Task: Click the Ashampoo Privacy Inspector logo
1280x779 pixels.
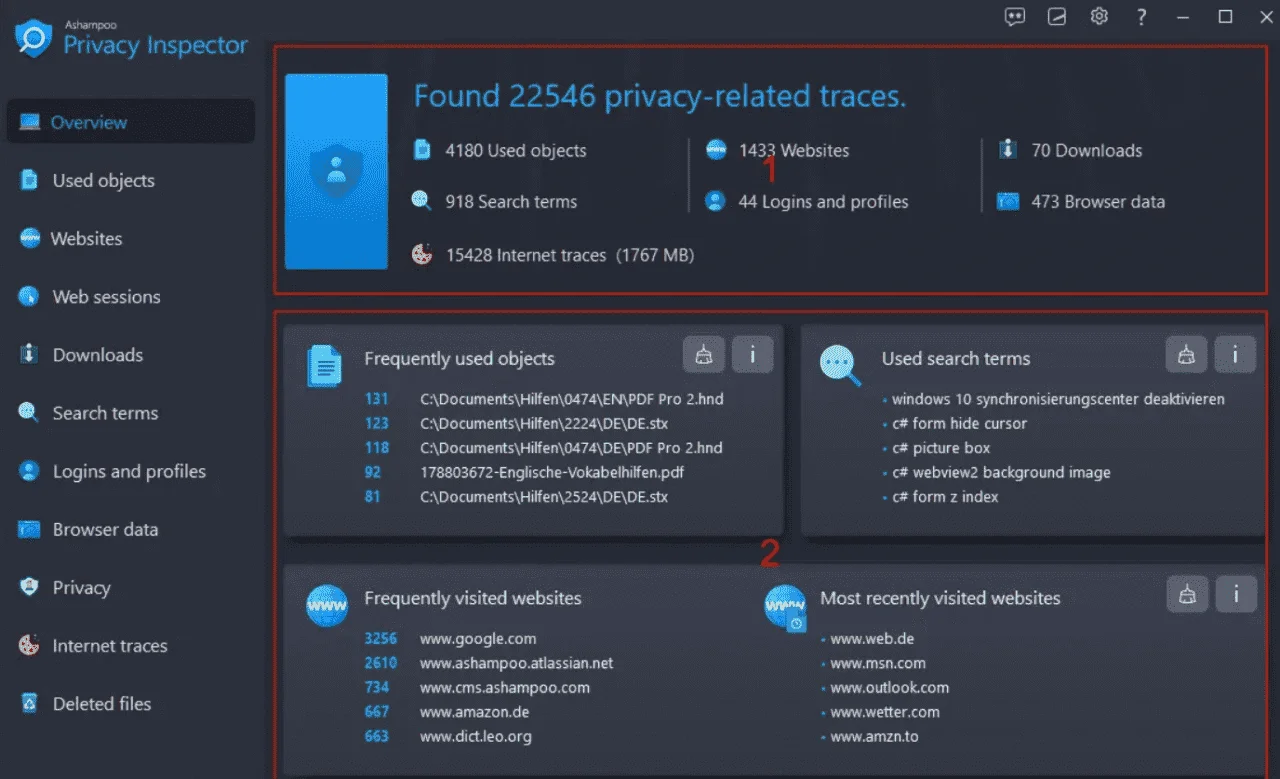Action: 131,40
